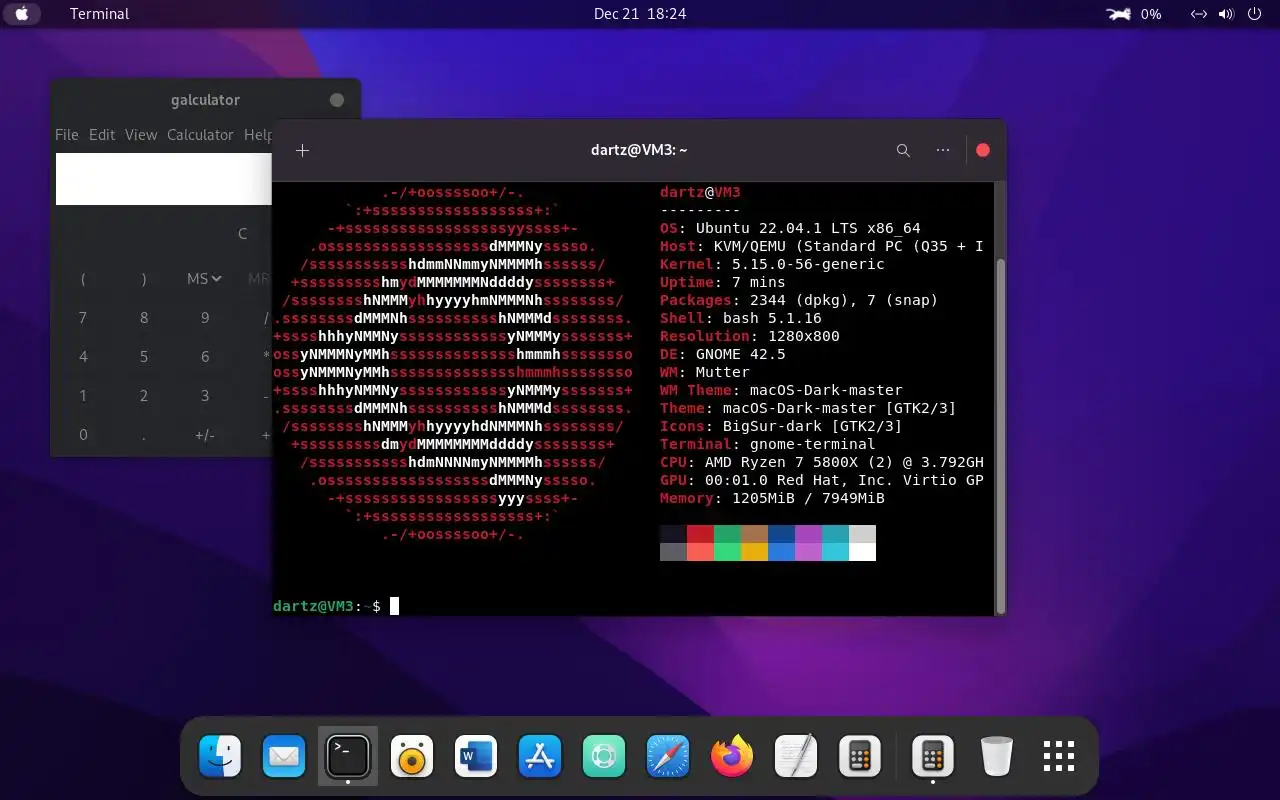1280x800 pixels.
Task: Expand the MS memory dropdown in galculator
Action: [204, 279]
